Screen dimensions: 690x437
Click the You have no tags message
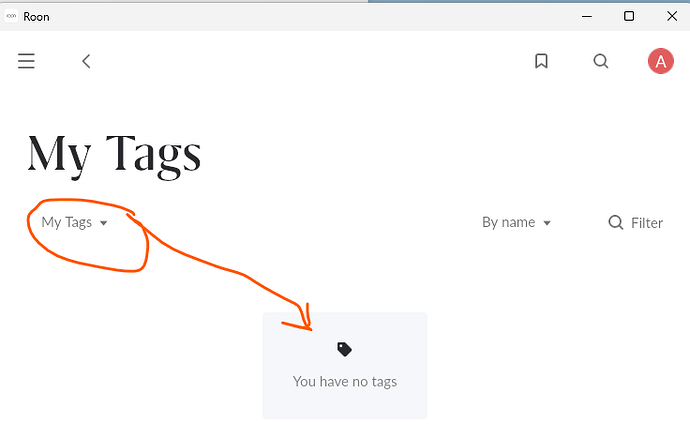[345, 382]
